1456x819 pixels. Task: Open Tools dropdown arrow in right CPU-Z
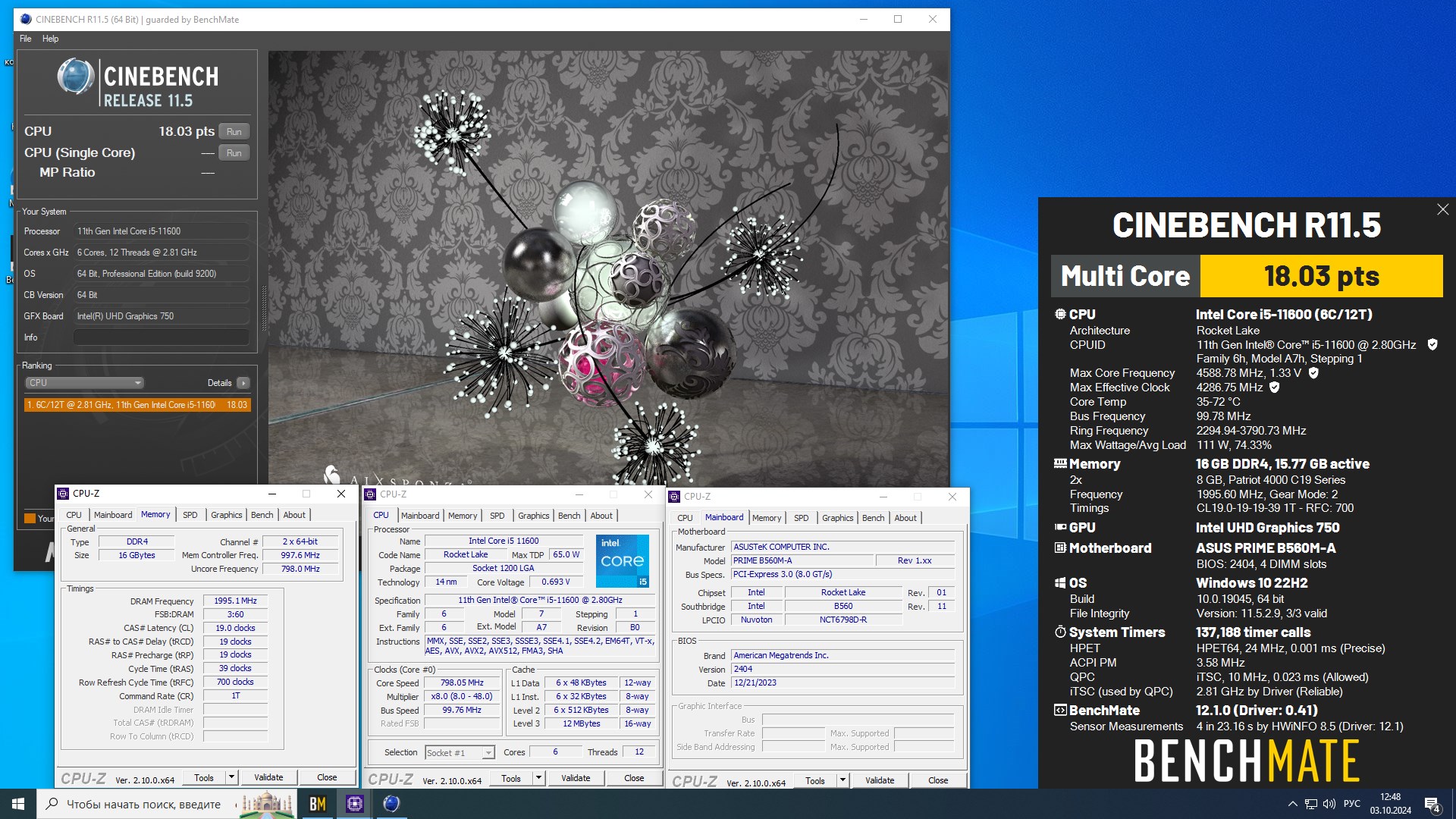[x=843, y=780]
